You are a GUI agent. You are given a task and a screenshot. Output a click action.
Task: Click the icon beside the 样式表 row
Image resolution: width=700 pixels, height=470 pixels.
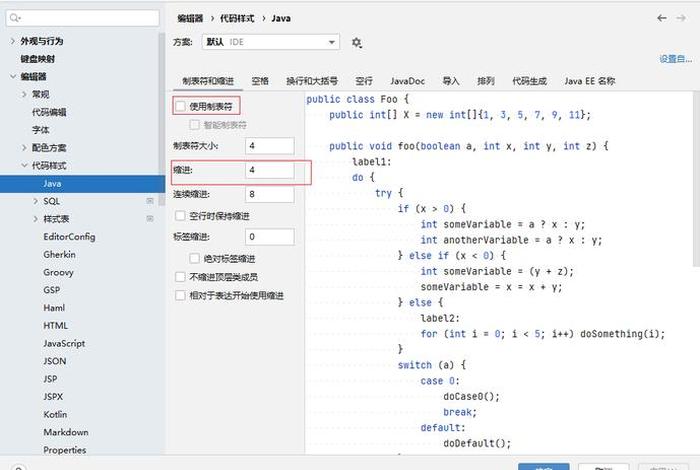click(x=150, y=219)
